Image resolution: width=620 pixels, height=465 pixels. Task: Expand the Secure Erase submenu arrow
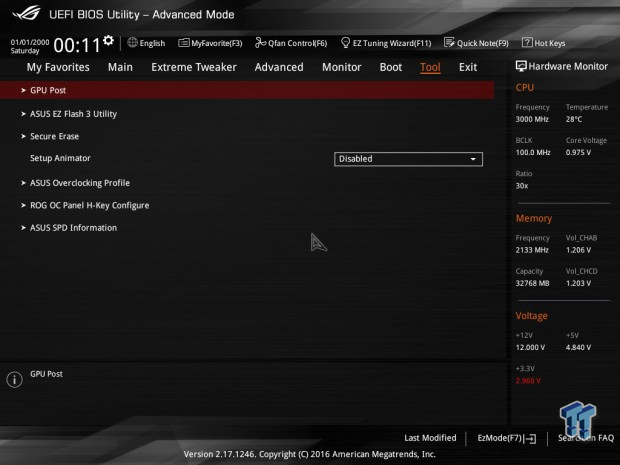coord(23,136)
